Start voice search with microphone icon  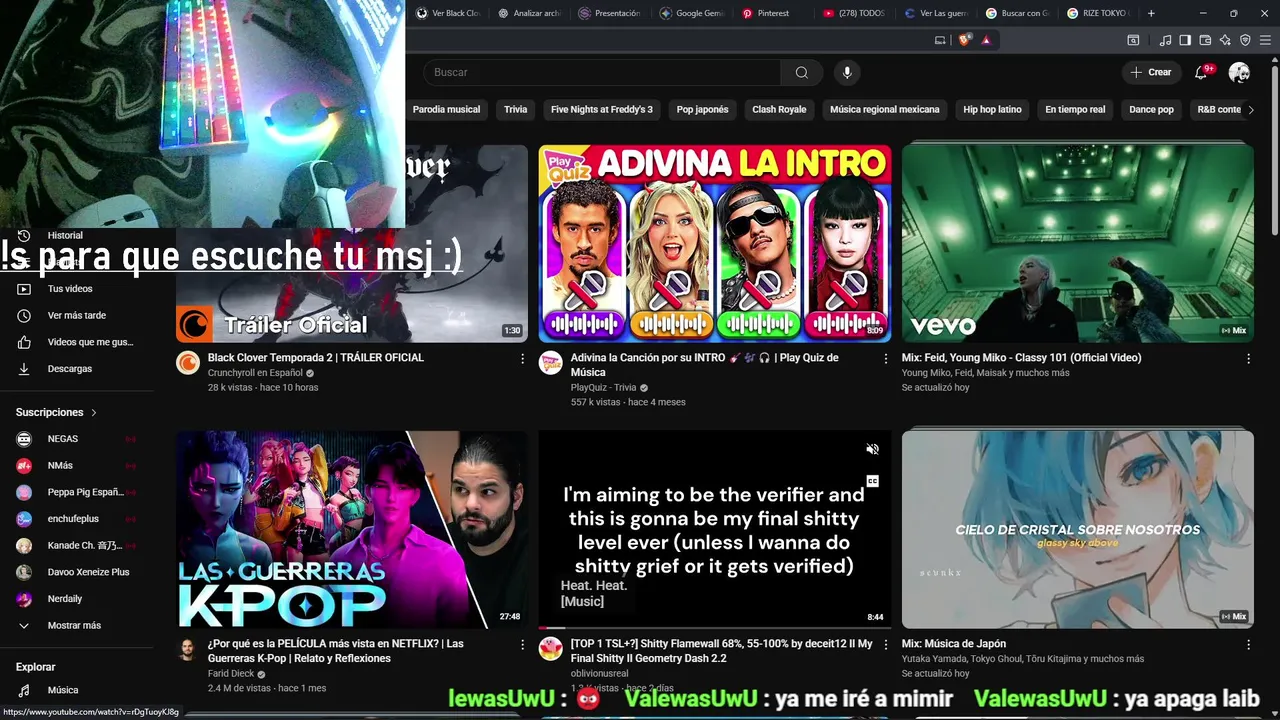pyautogui.click(x=847, y=72)
